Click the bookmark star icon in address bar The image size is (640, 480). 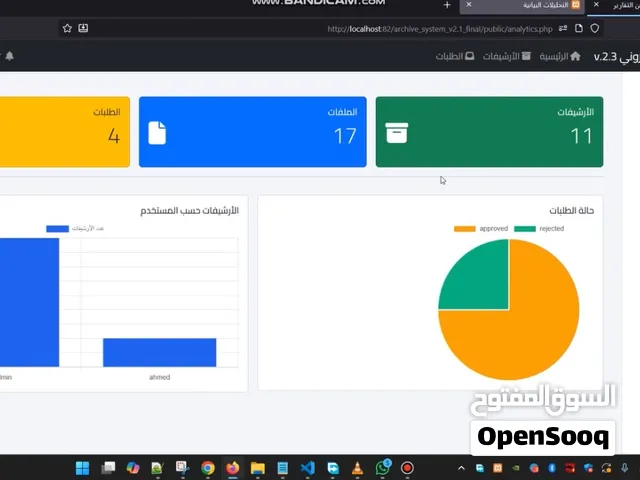67,28
